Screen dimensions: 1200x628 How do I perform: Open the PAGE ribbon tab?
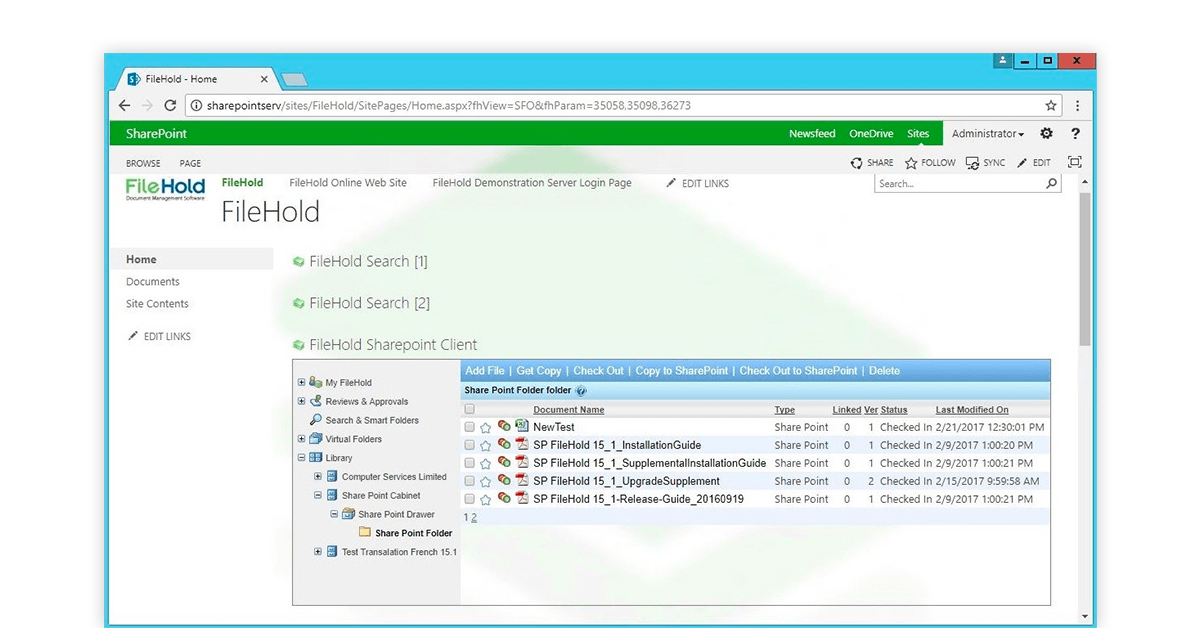tap(190, 163)
